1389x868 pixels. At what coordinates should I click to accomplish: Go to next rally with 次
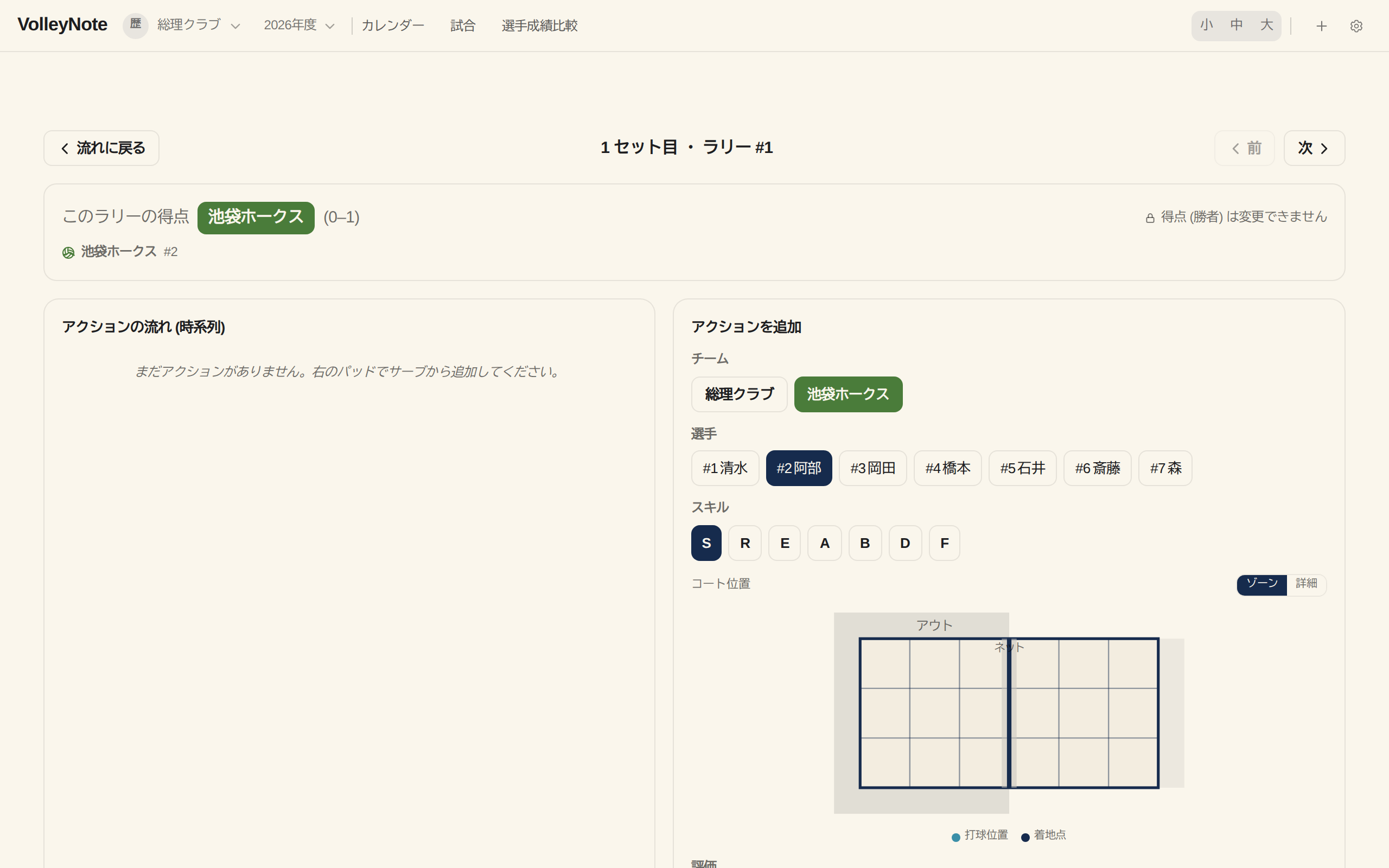[1314, 148]
